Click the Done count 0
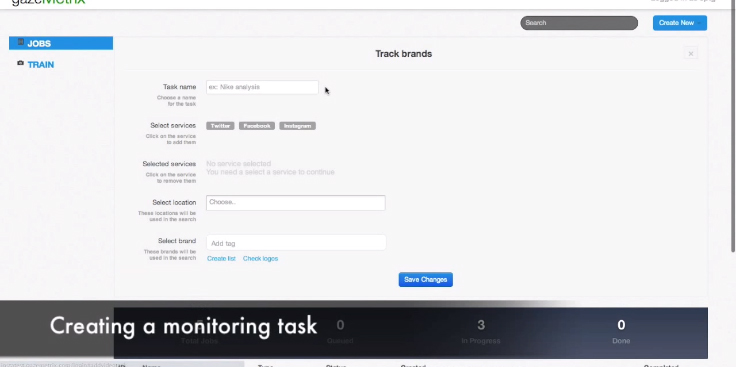The width and height of the screenshot is (737, 367). click(x=621, y=325)
